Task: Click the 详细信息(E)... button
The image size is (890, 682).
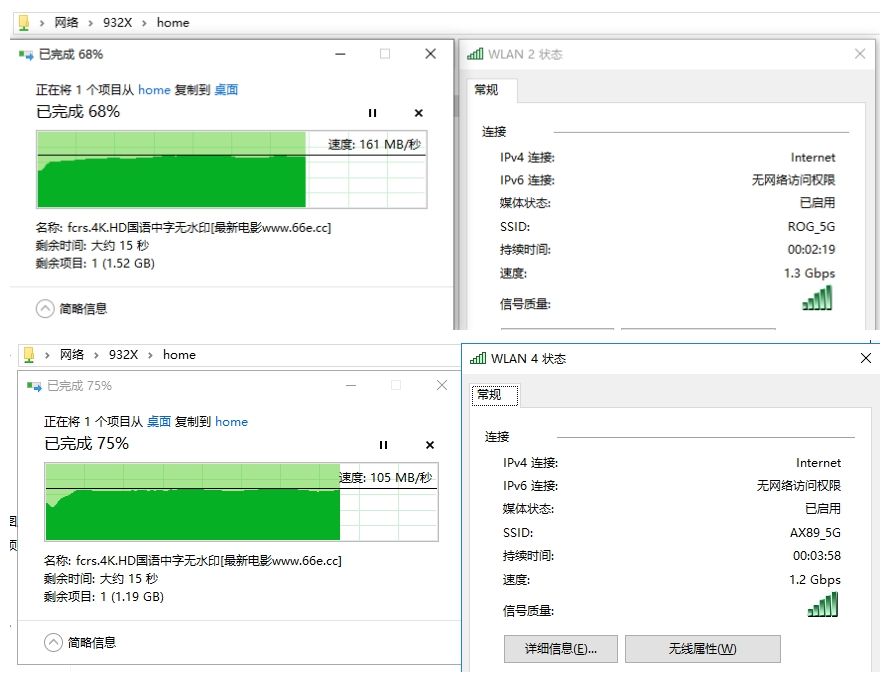Action: click(x=560, y=649)
